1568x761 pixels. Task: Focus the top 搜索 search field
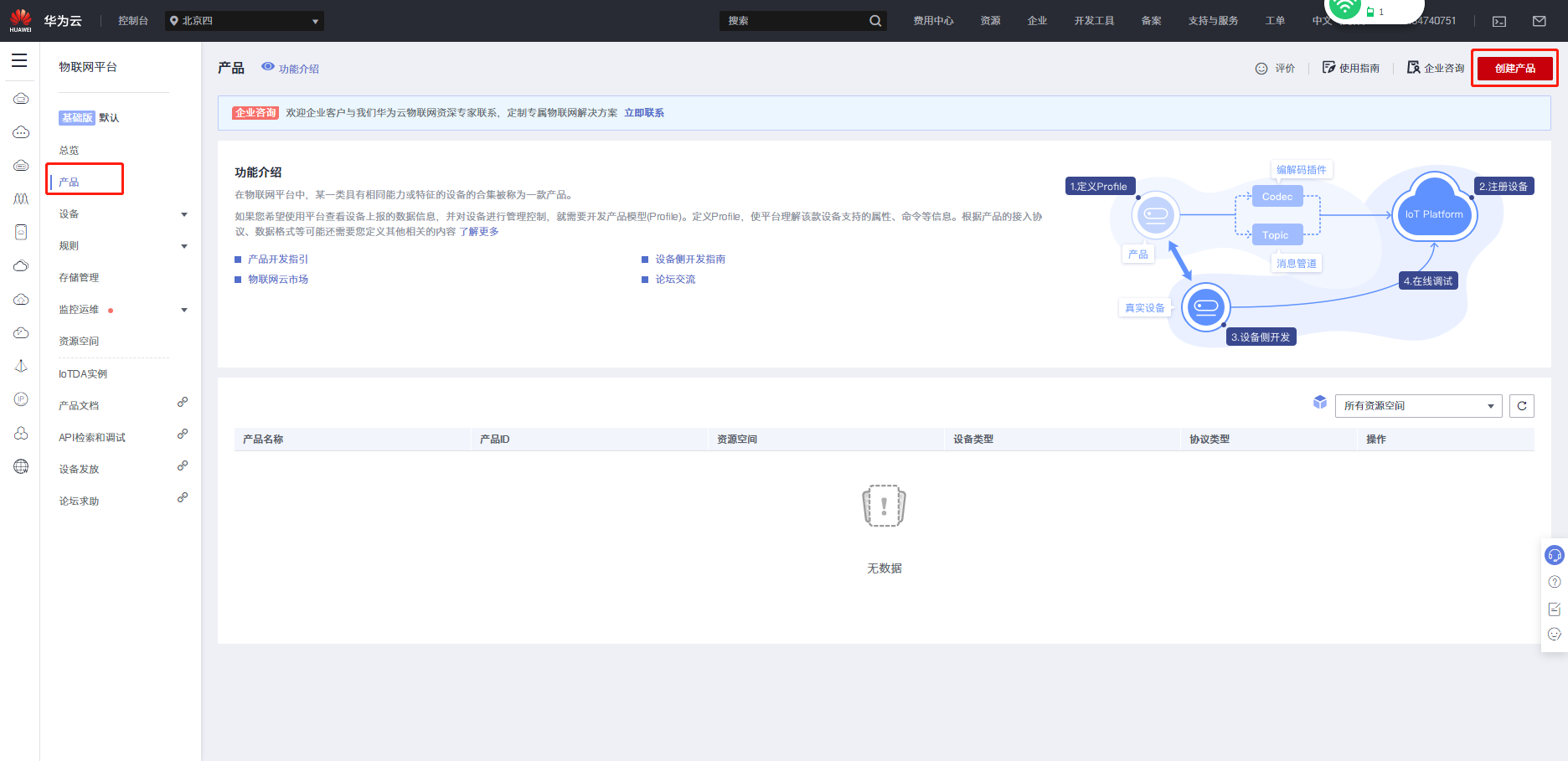point(792,21)
